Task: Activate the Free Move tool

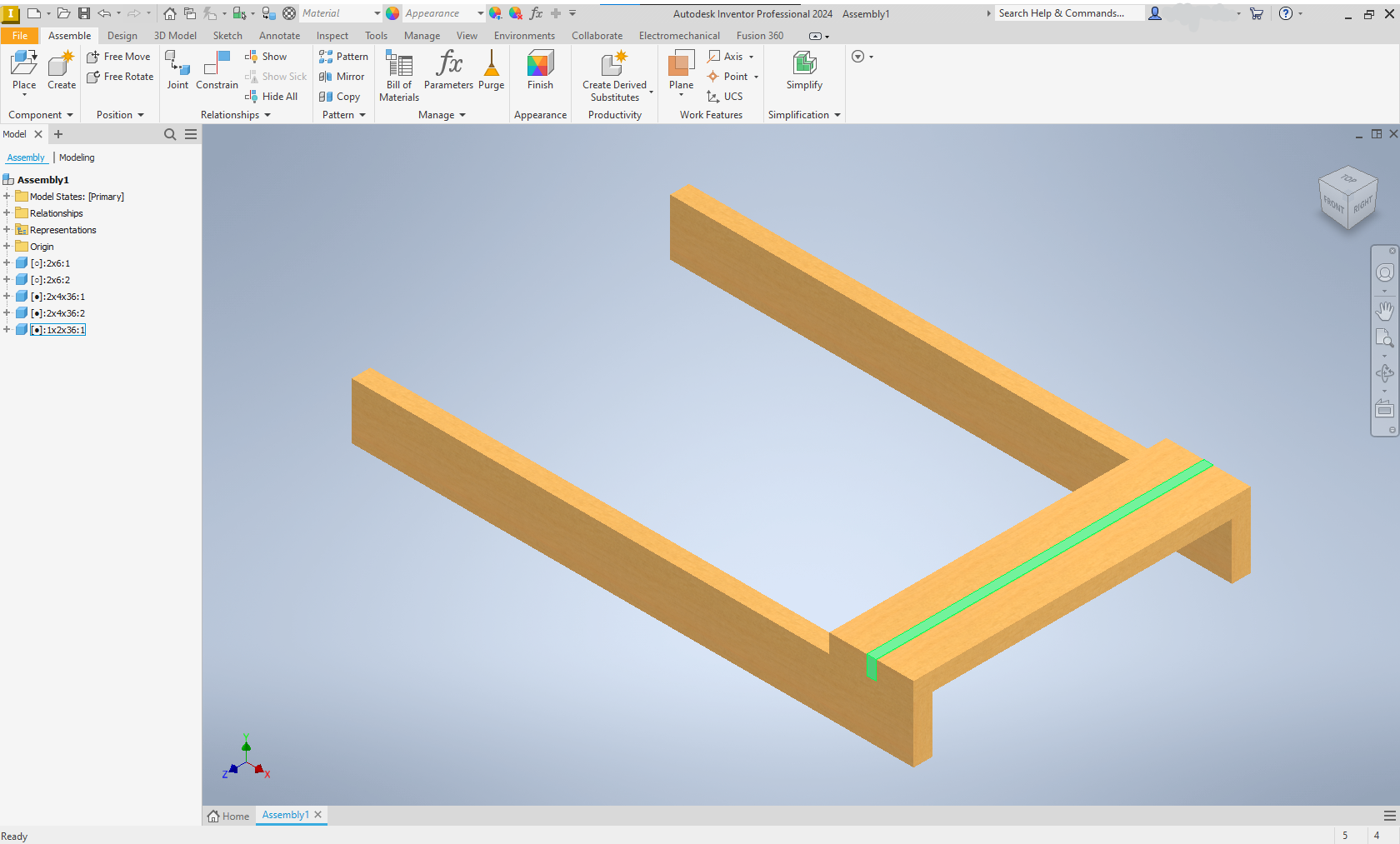Action: tap(118, 57)
